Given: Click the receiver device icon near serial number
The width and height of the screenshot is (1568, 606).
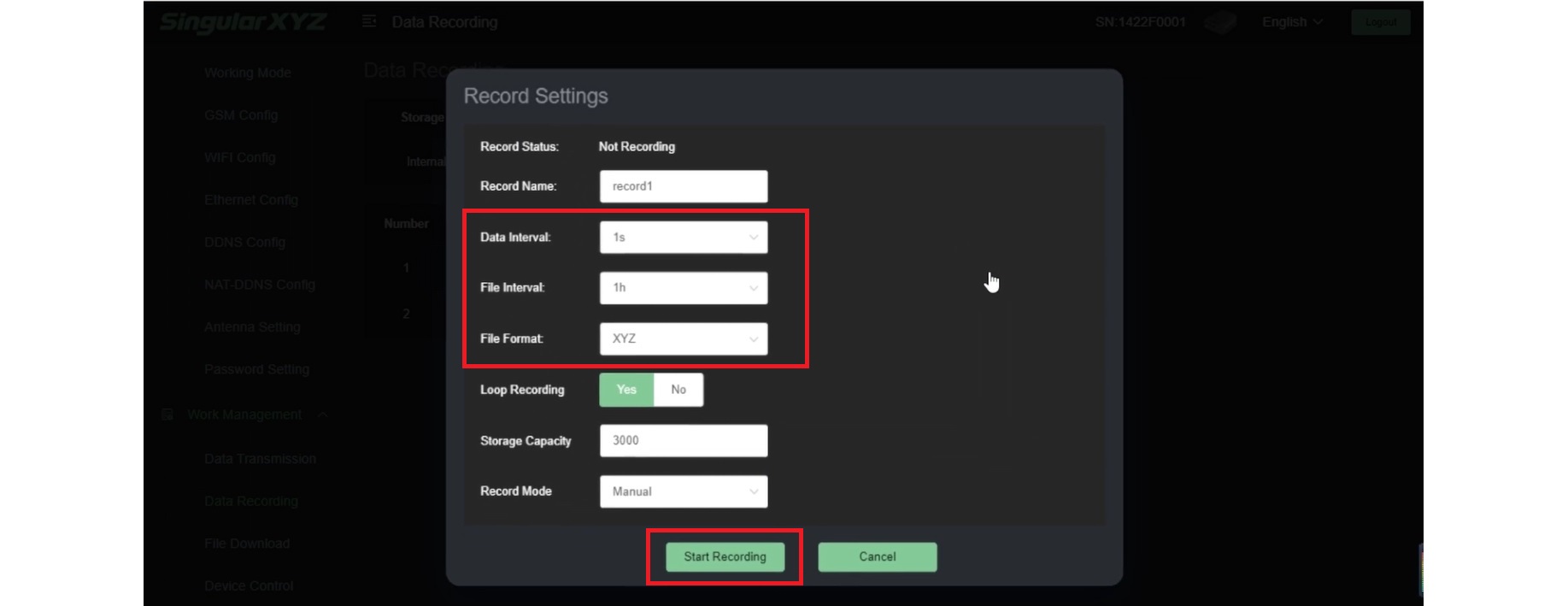Looking at the screenshot, I should point(1219,23).
